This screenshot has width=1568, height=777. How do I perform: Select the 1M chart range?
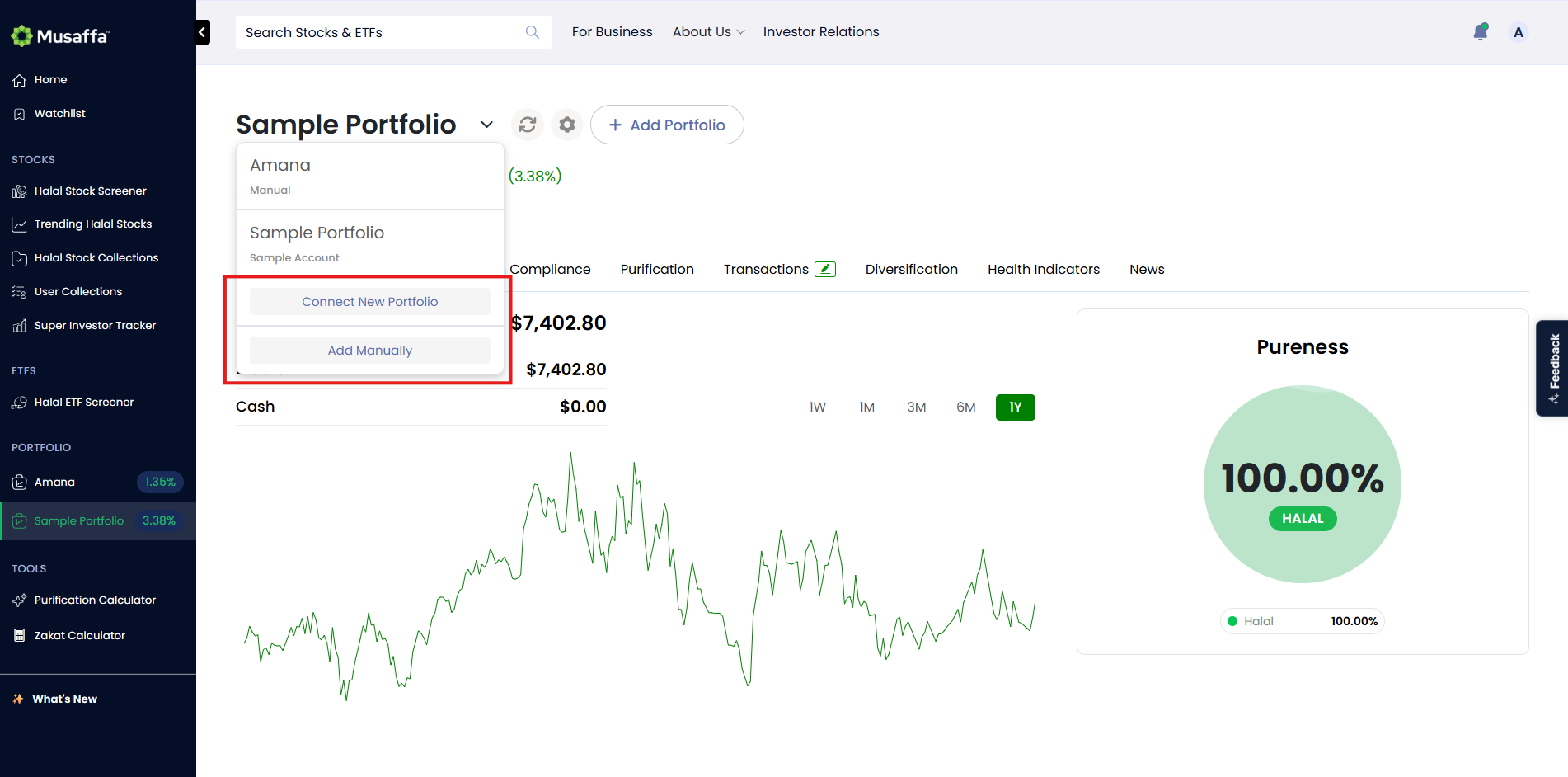866,407
